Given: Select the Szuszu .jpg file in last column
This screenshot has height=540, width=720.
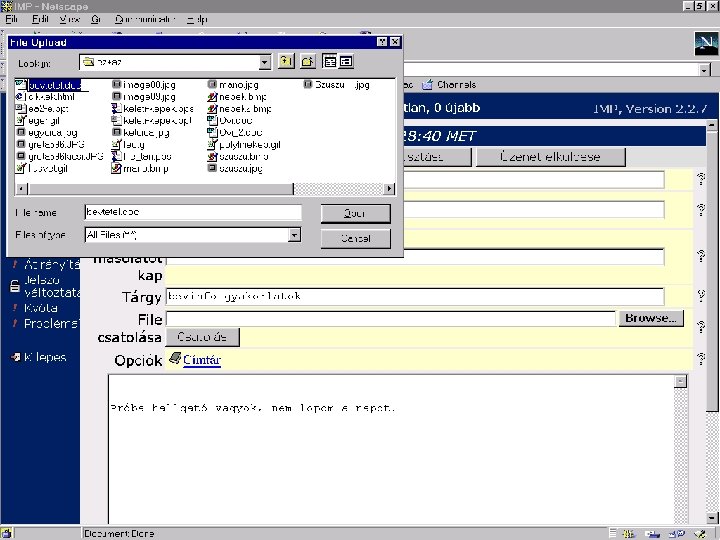Looking at the screenshot, I should point(337,85).
